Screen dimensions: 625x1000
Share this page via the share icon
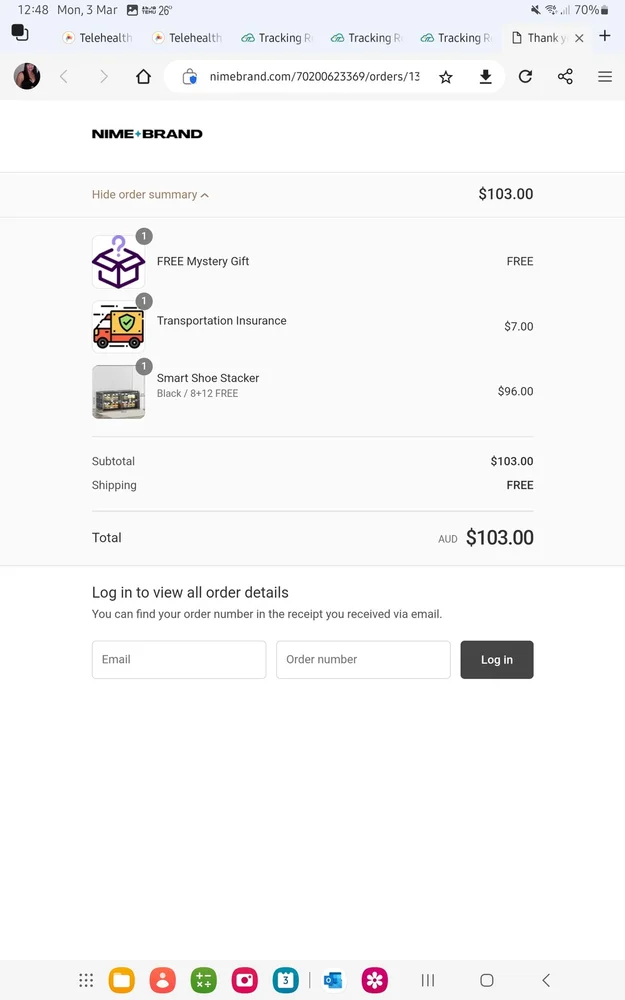[565, 77]
